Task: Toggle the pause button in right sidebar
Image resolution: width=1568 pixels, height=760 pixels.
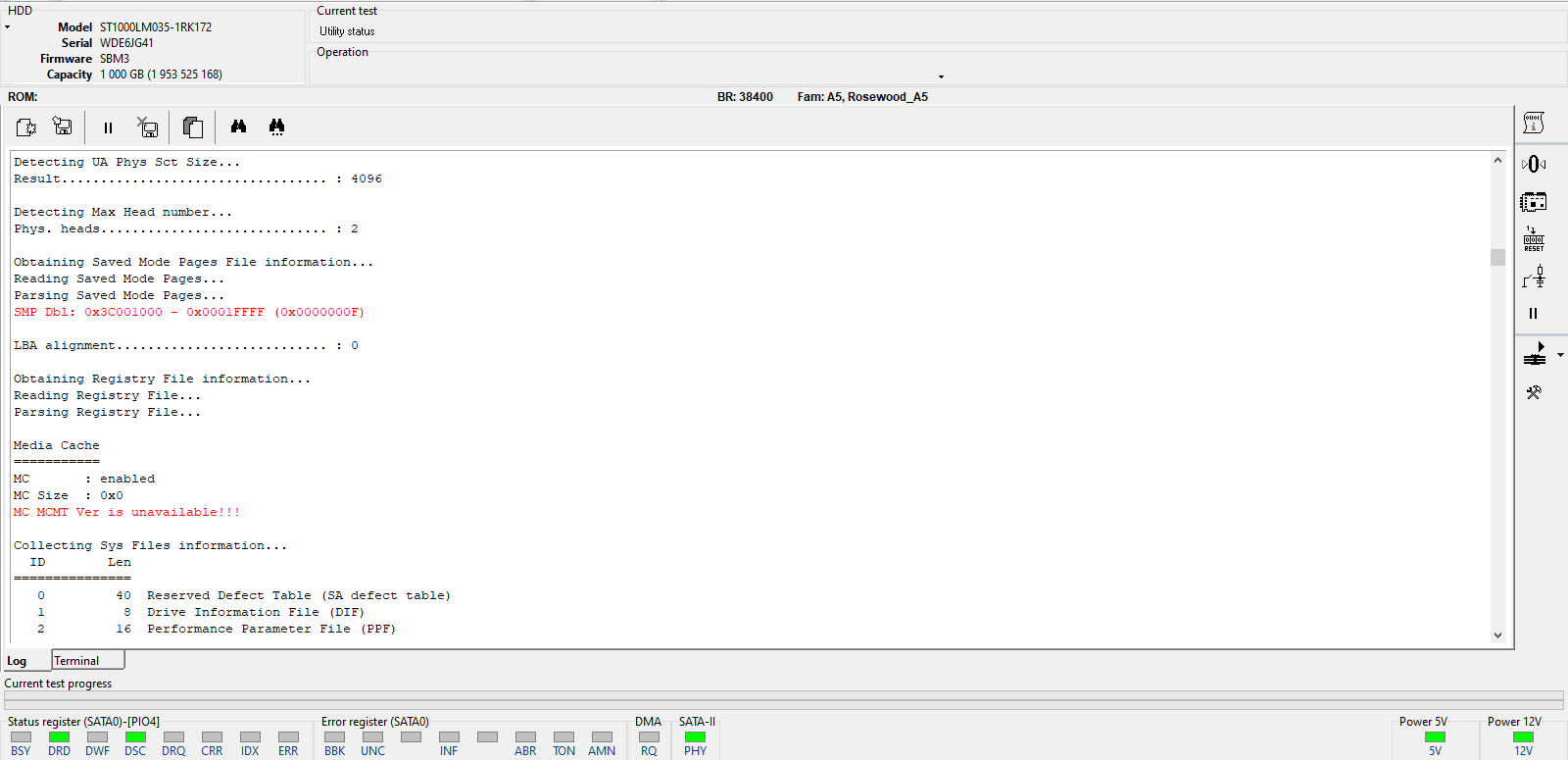Action: 1534,314
